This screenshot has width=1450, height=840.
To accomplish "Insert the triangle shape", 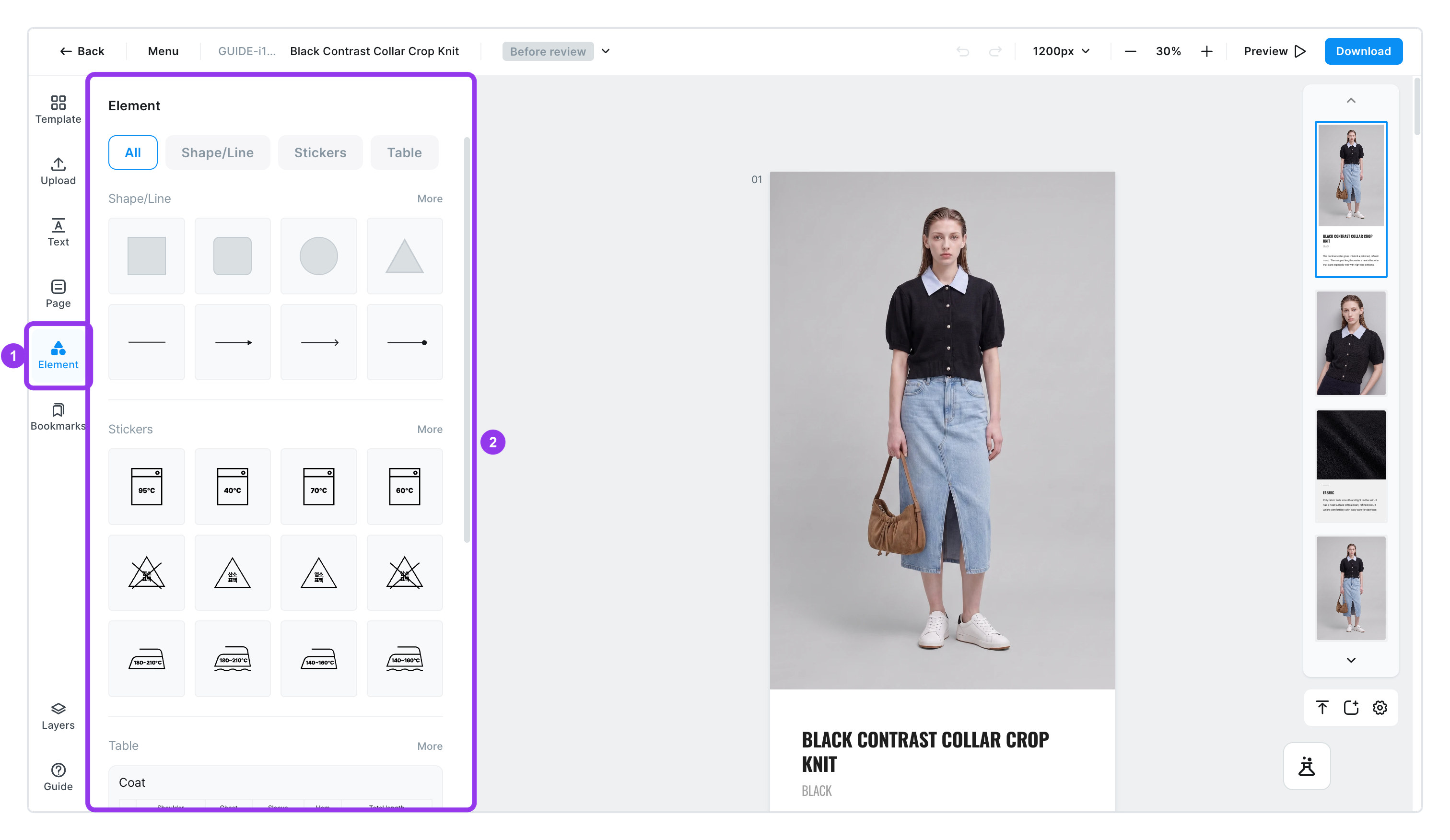I will (x=405, y=256).
